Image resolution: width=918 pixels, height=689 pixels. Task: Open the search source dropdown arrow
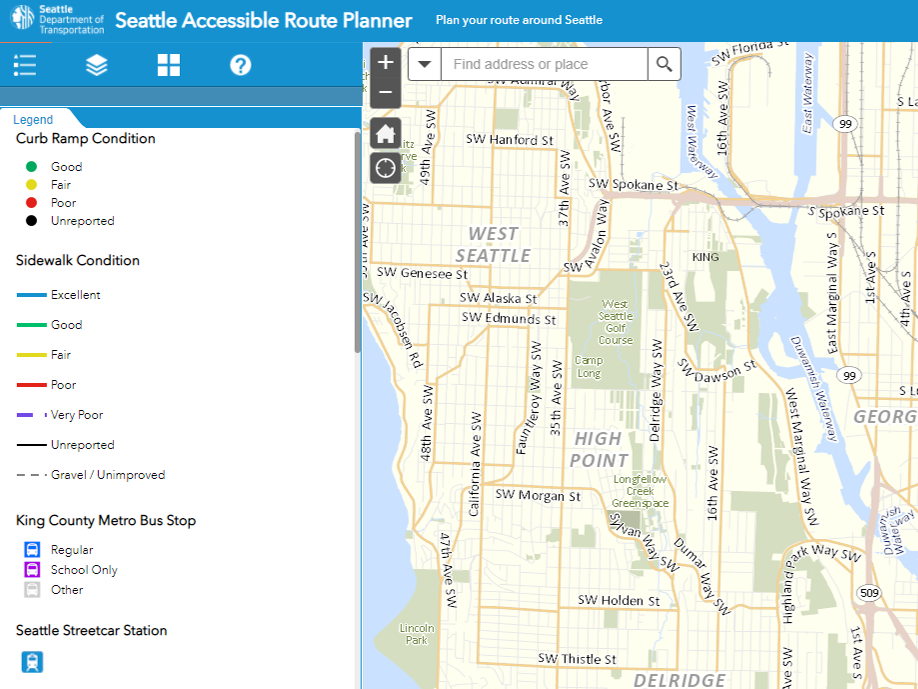[x=424, y=64]
